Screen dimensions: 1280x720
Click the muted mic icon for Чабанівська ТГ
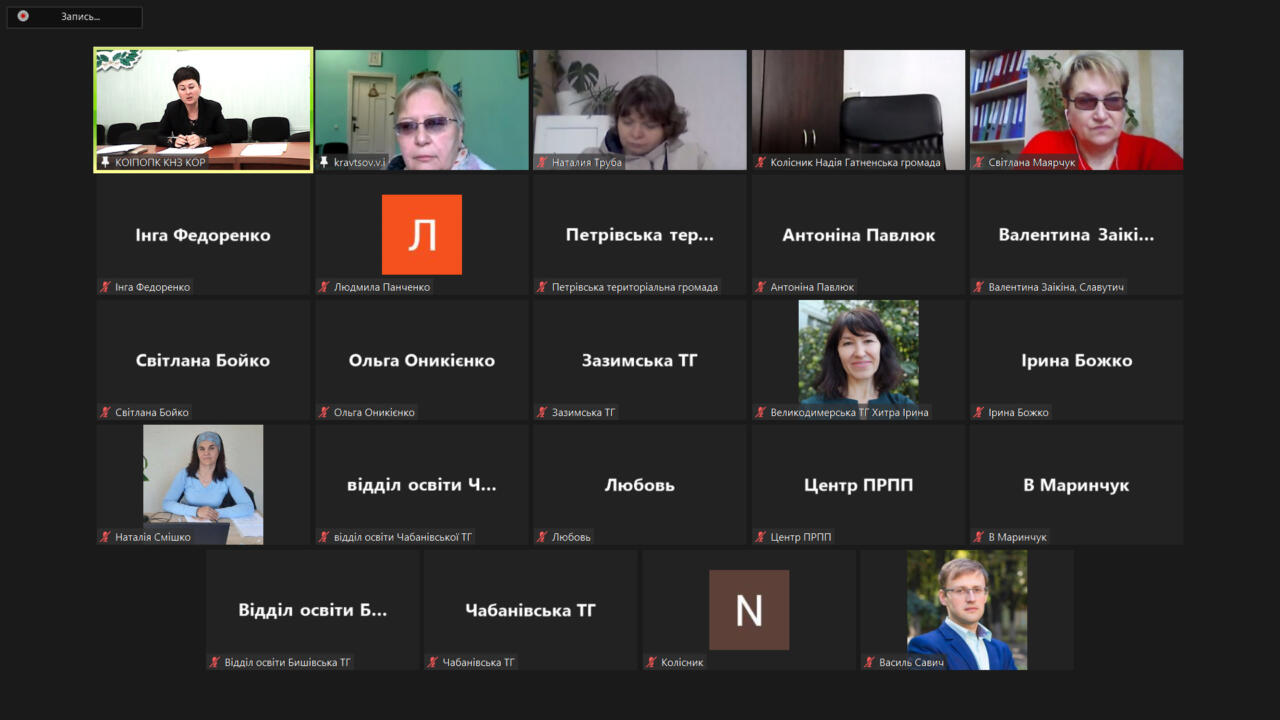point(433,662)
